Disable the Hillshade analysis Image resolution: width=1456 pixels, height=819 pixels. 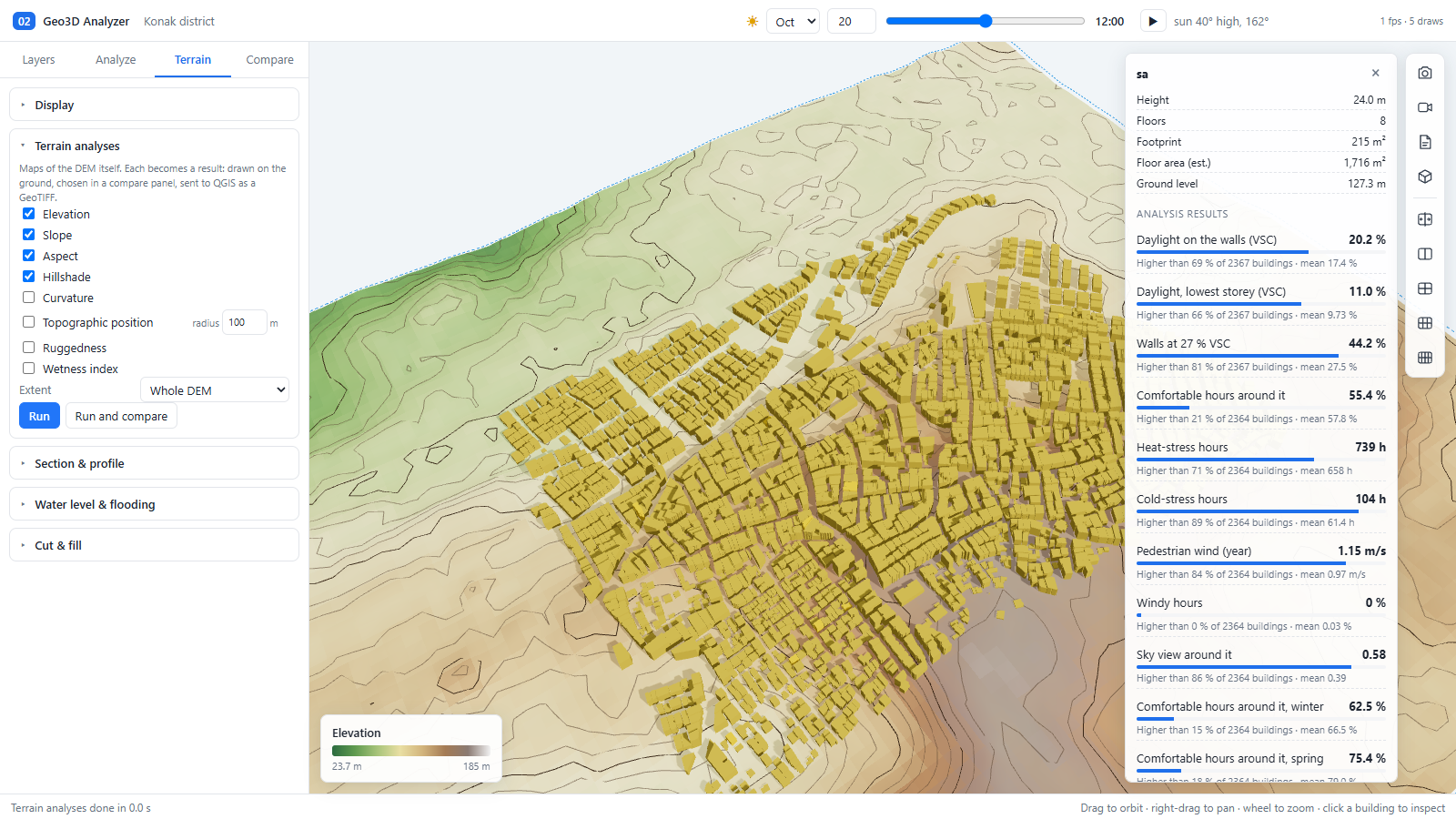[x=29, y=277]
